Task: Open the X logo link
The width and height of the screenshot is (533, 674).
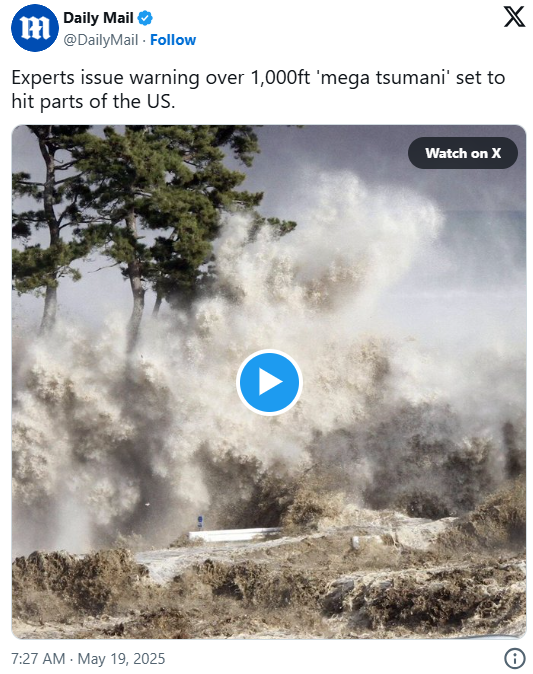Action: 514,17
